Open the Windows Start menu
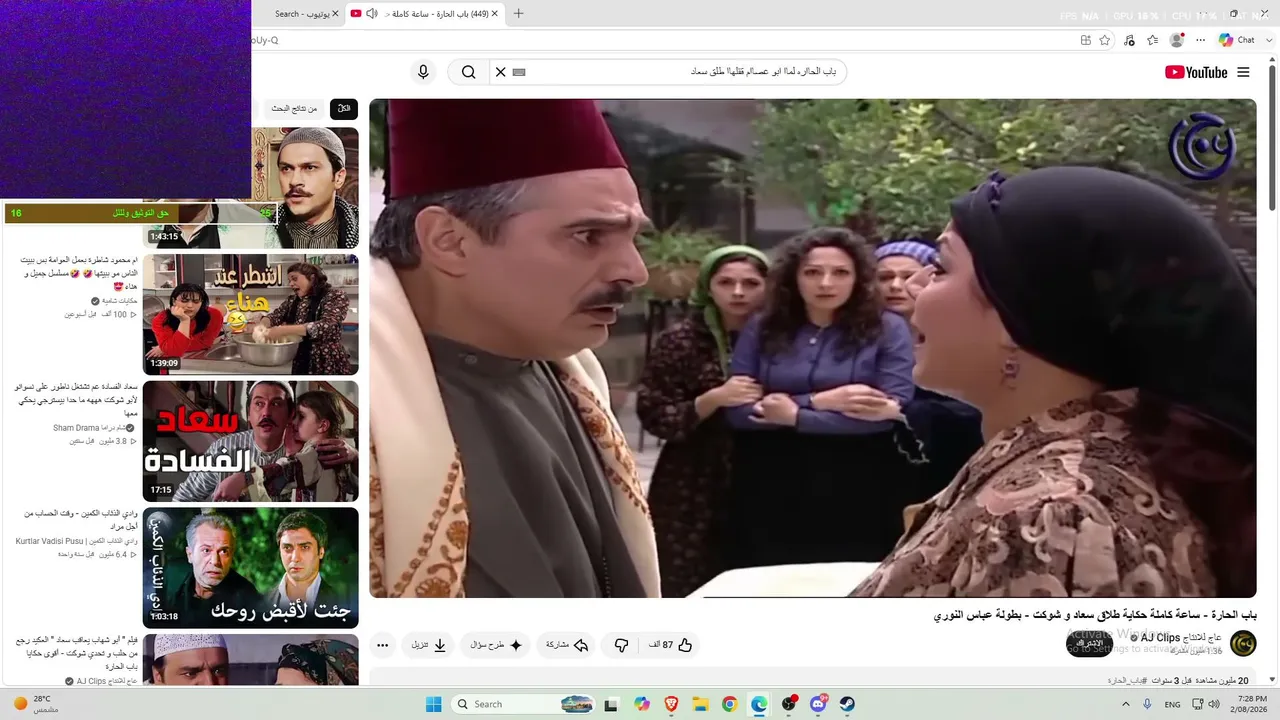This screenshot has height=720, width=1280. click(433, 704)
